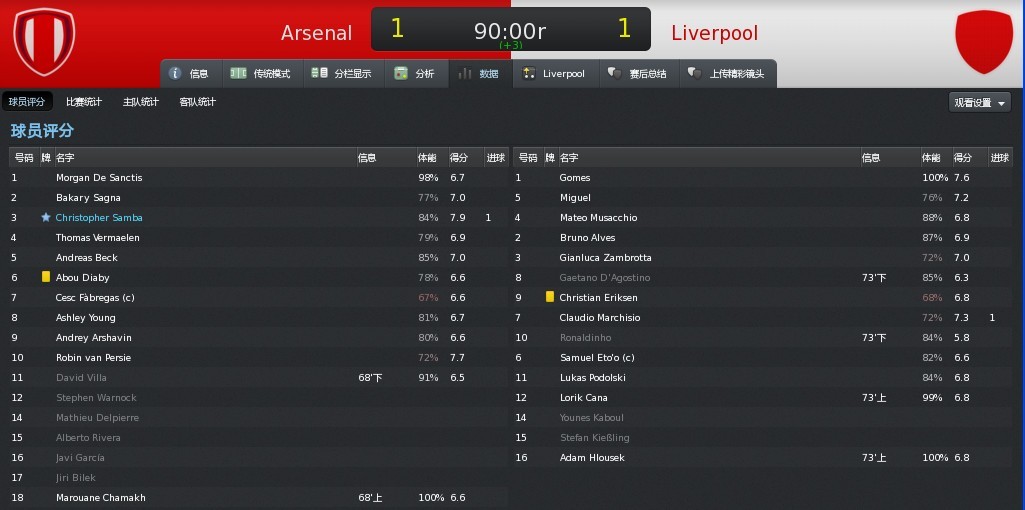Click Abou Diaby's yellow card marker
The height and width of the screenshot is (510, 1025).
pyautogui.click(x=46, y=277)
